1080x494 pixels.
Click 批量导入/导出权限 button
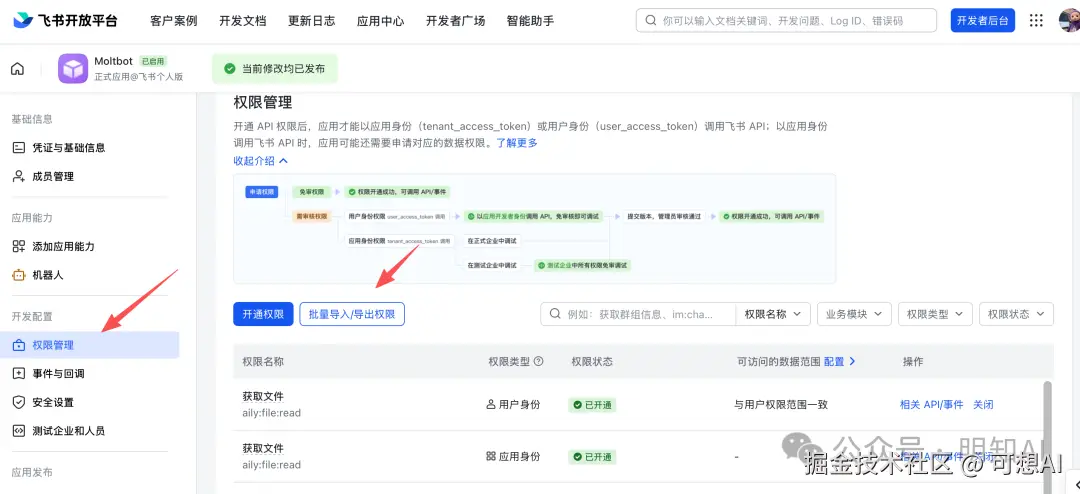(x=352, y=314)
